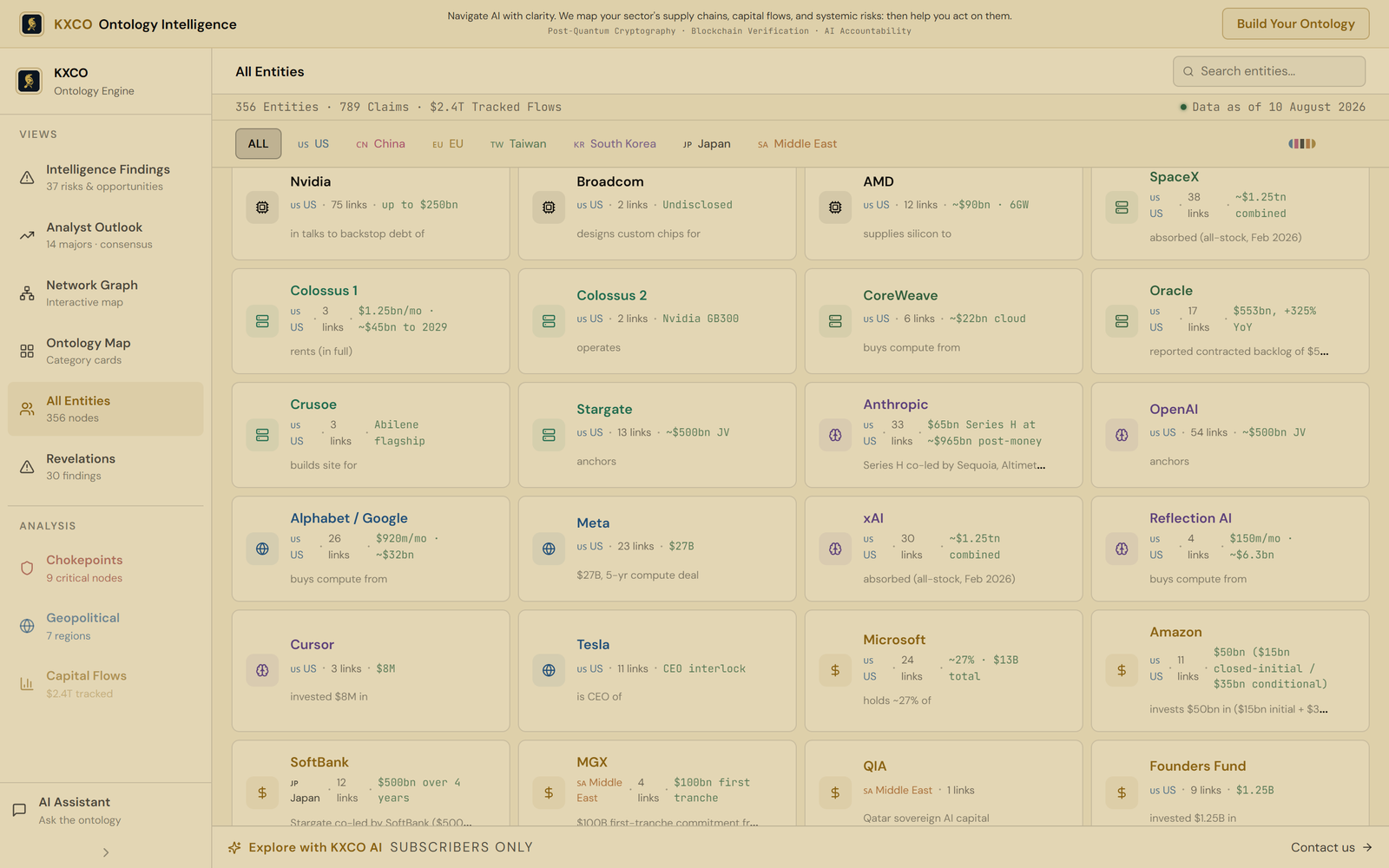Viewport: 1389px width, 868px height.
Task: Open the Intelligence Findings view
Action: (106, 177)
